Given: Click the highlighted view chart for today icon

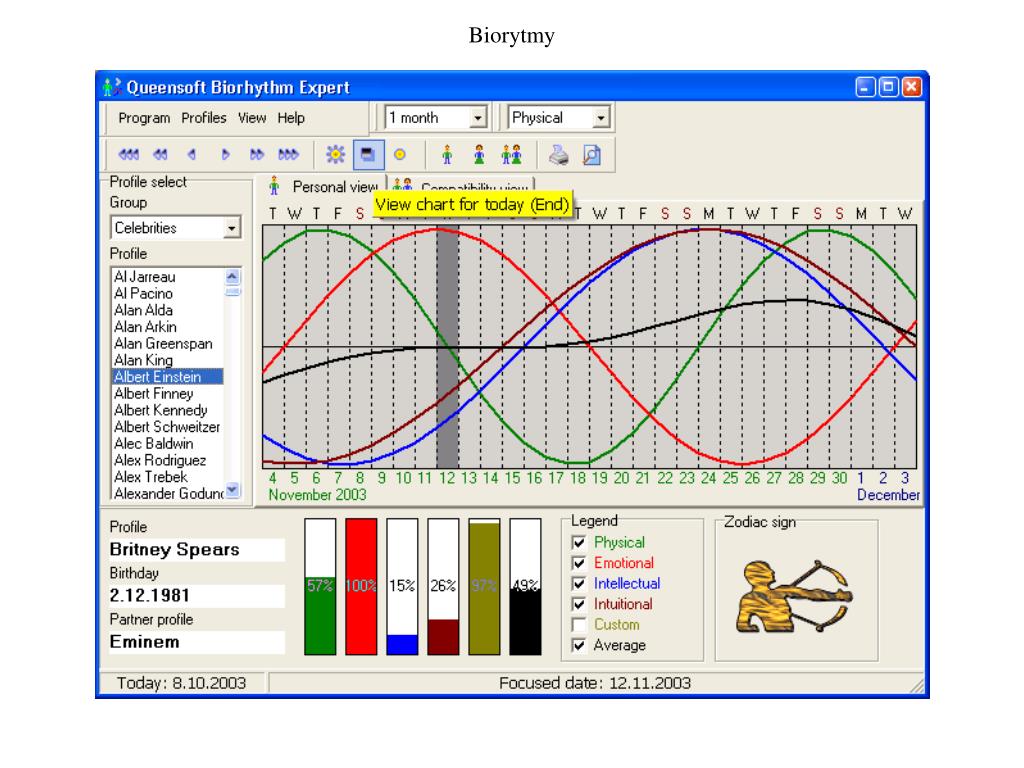Looking at the screenshot, I should tap(368, 155).
